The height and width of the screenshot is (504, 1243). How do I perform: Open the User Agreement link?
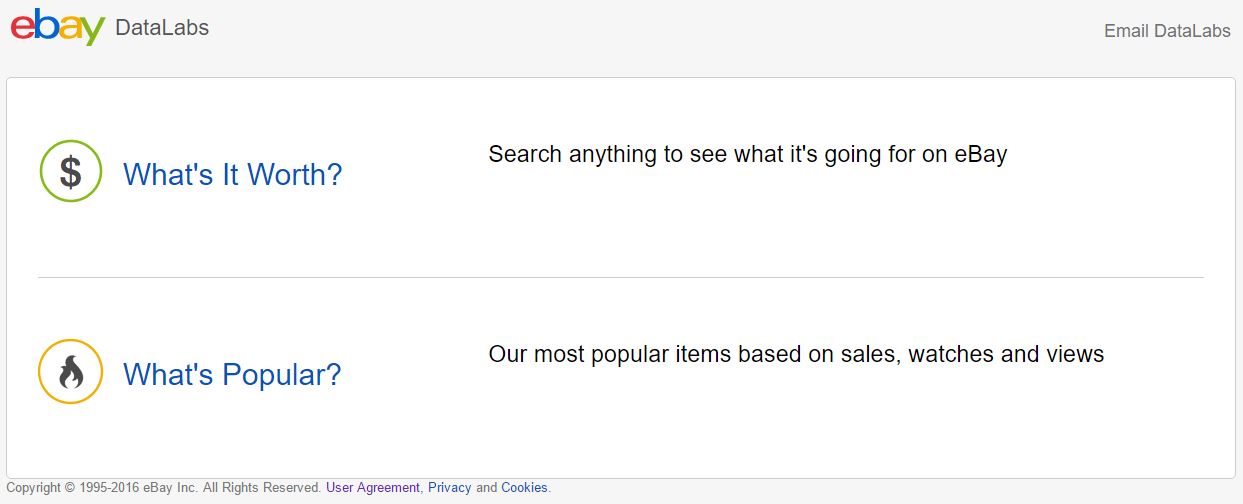tap(373, 488)
